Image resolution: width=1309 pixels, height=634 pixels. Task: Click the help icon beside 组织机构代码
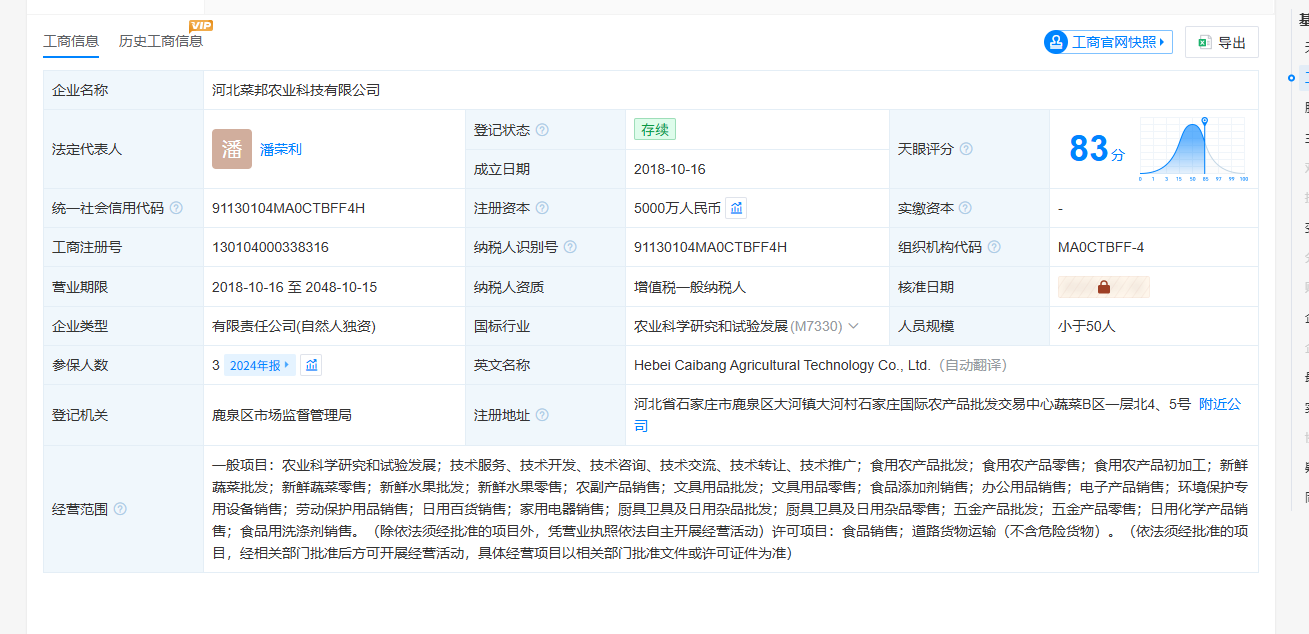(x=994, y=247)
